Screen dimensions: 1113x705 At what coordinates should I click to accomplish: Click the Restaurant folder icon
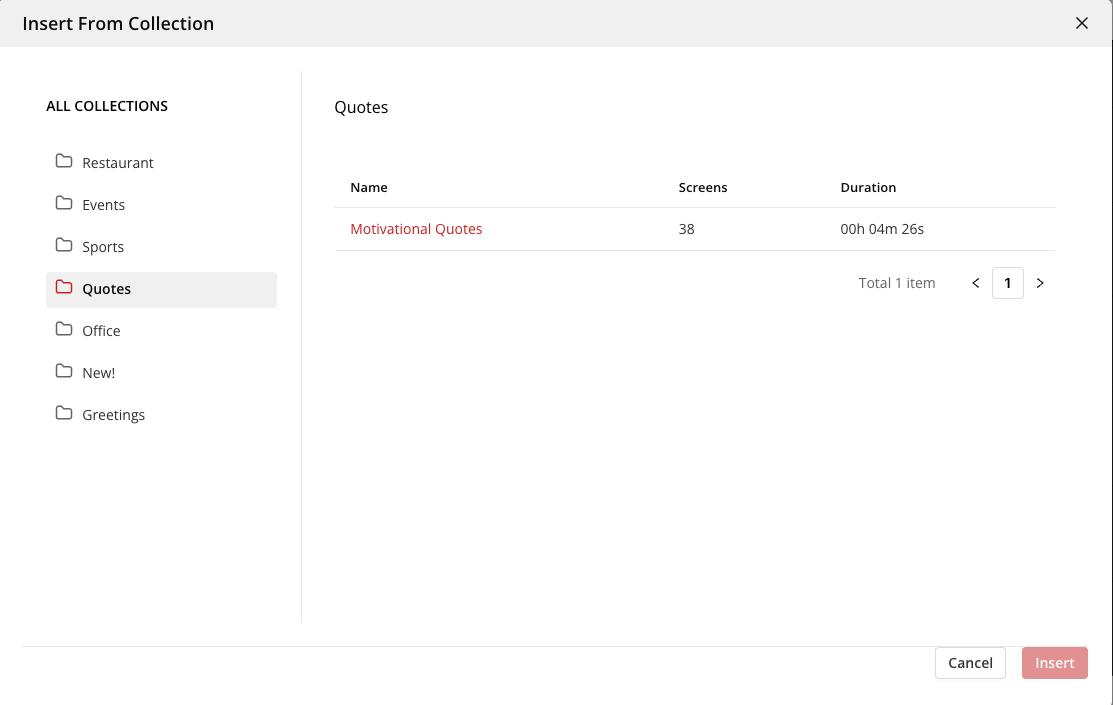[64, 161]
